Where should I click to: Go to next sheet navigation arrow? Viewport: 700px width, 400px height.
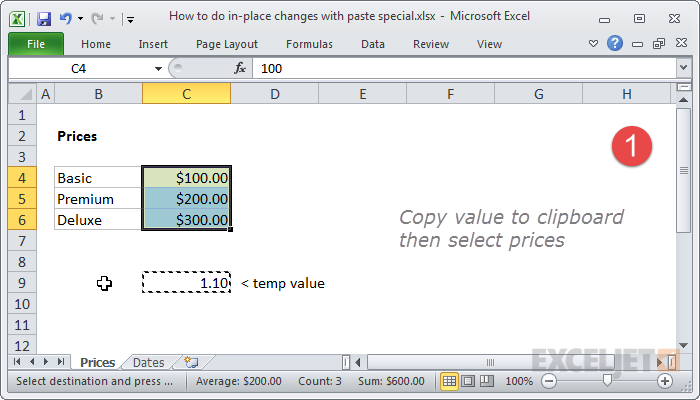point(46,362)
